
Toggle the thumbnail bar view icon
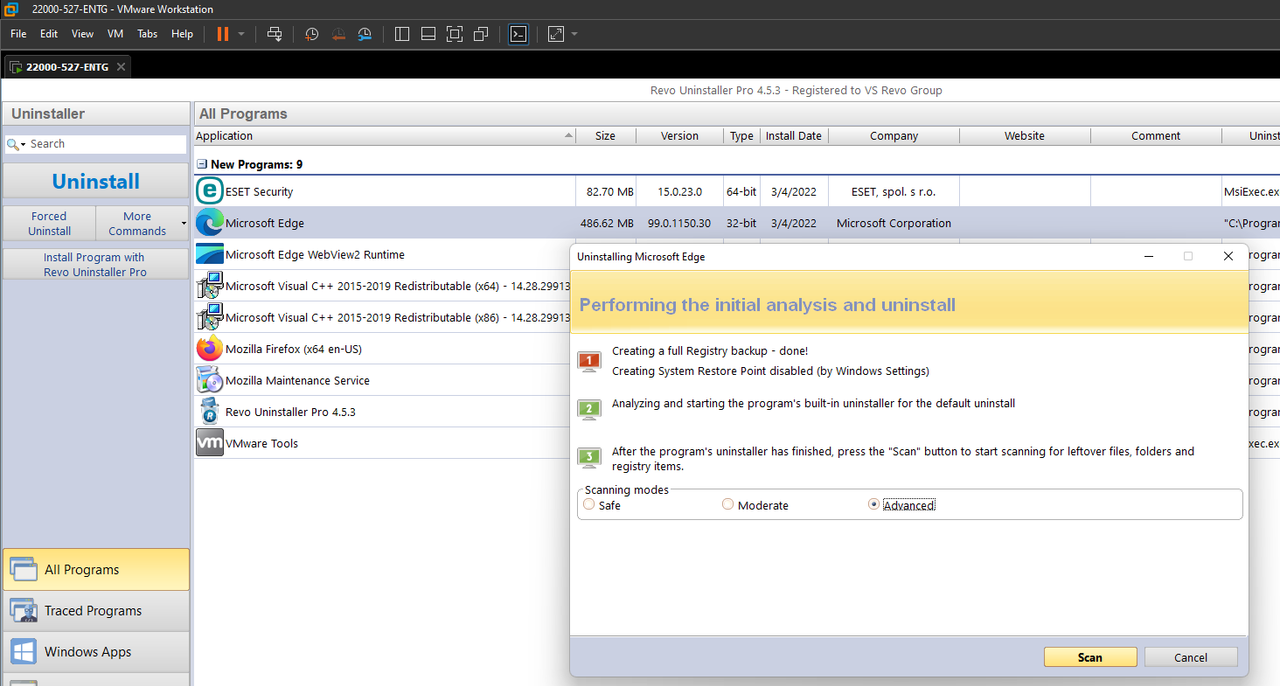tap(428, 34)
